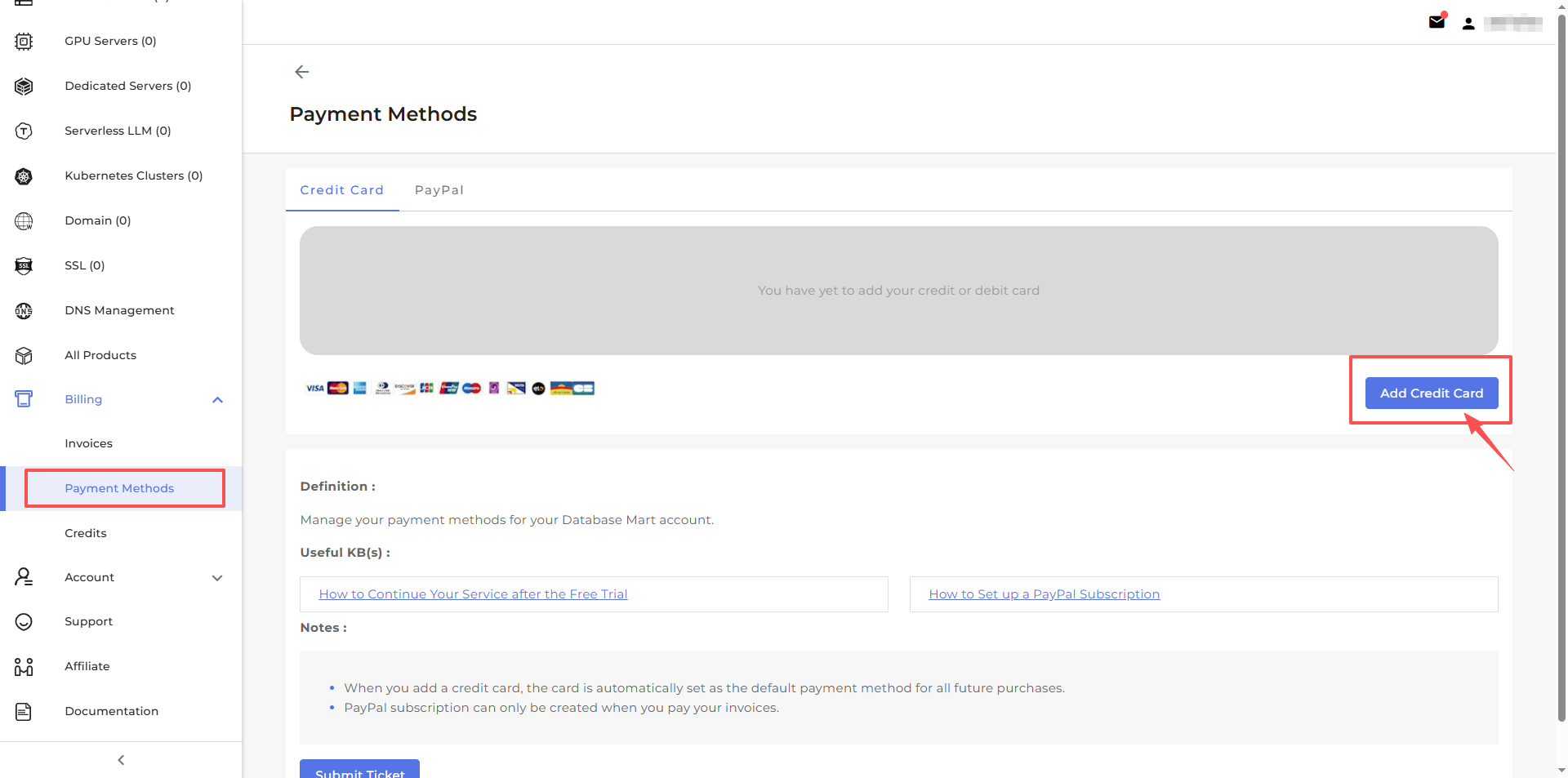
Task: Click the Dedicated Servers stack icon
Action: pyautogui.click(x=24, y=86)
